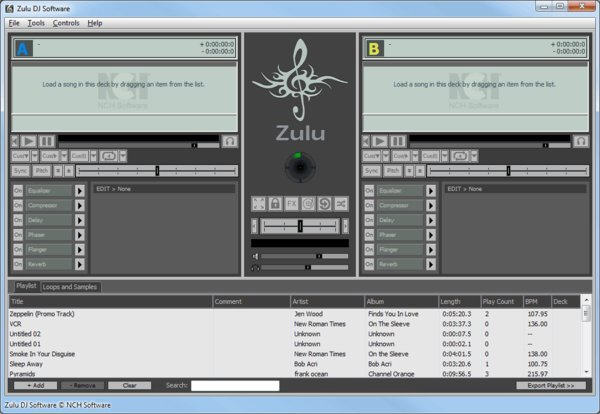Open loop options dropdown on deck B
Image resolution: width=600 pixels, height=414 pixels.
(474, 156)
